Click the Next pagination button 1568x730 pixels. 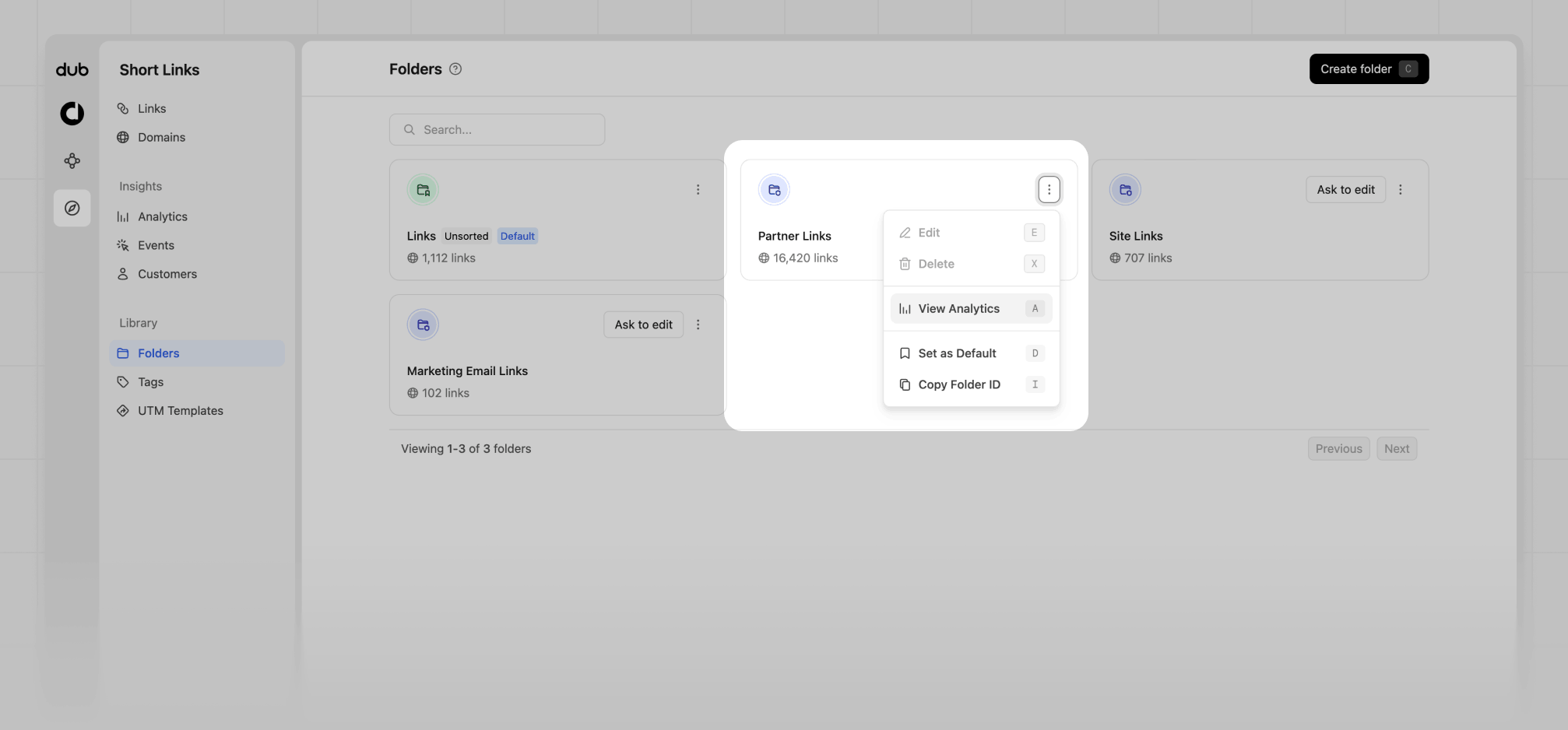1397,449
